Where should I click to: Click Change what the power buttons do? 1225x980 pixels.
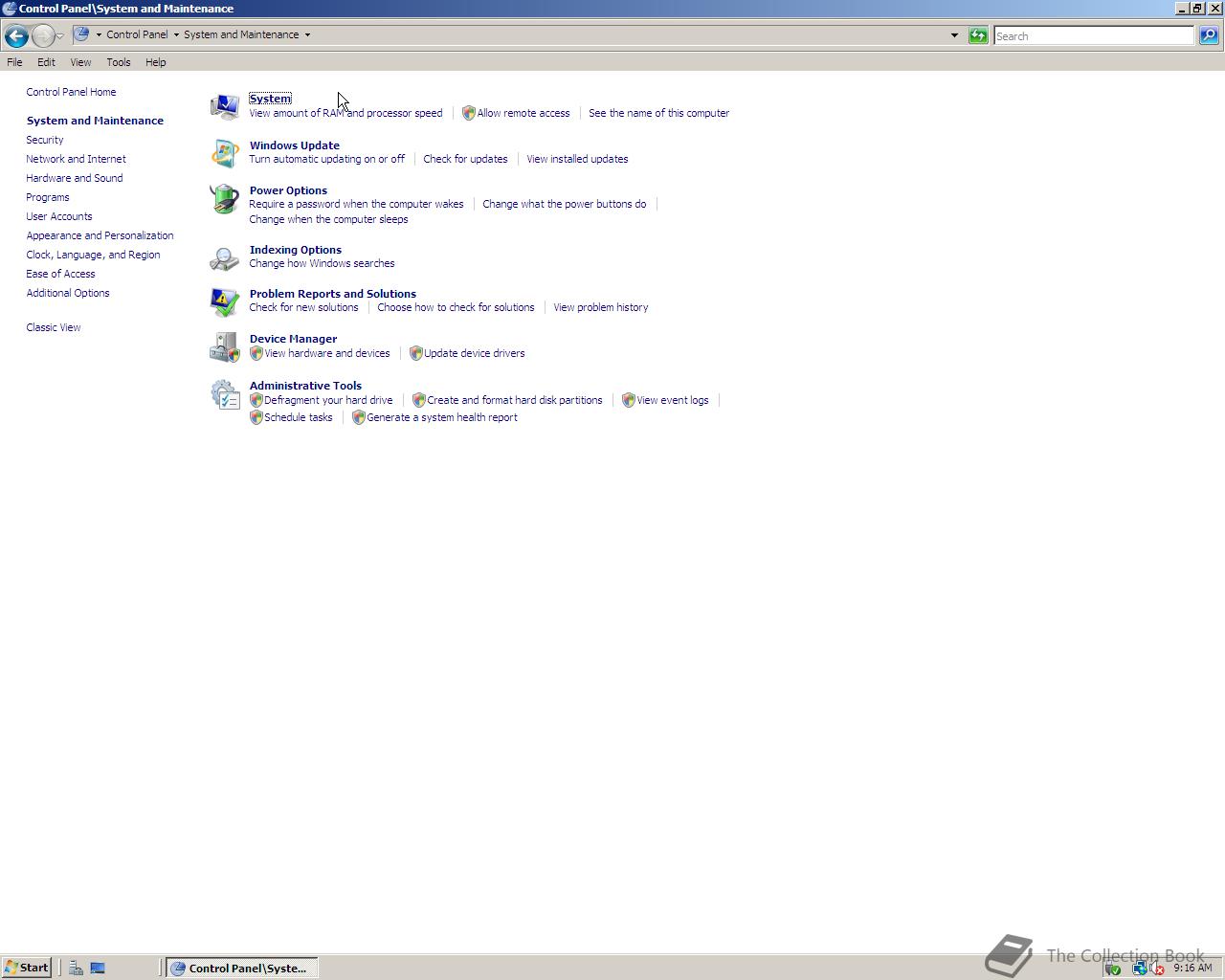(565, 204)
